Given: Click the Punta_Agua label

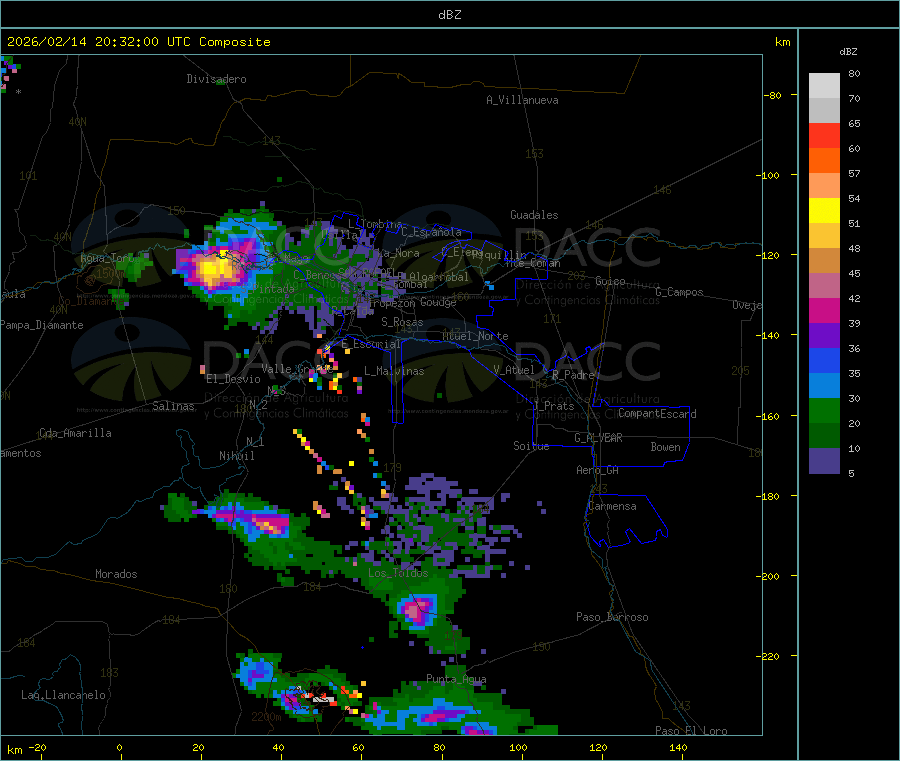Looking at the screenshot, I should click(456, 679).
